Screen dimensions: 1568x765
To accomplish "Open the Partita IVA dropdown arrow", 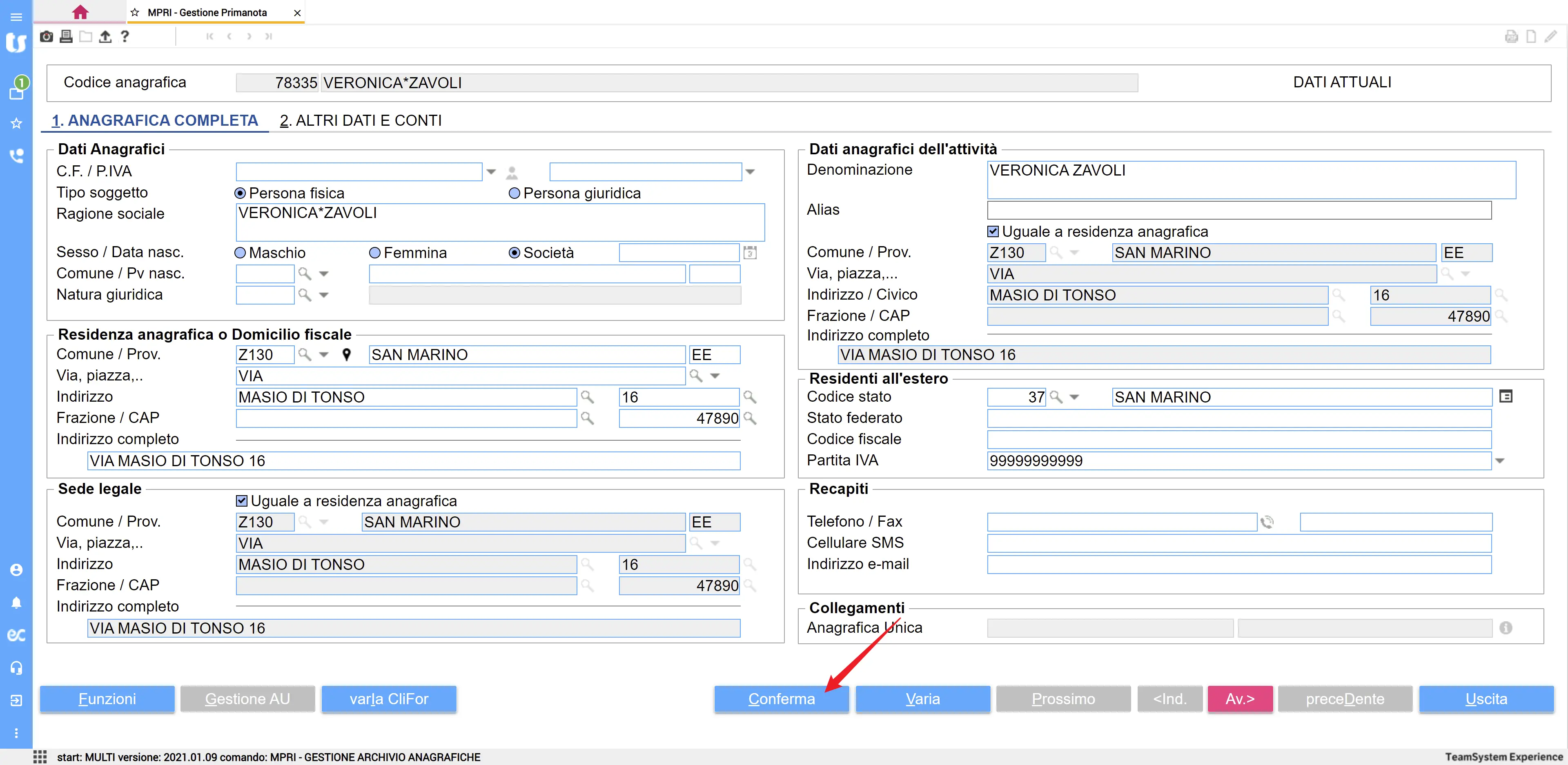I will [1500, 461].
